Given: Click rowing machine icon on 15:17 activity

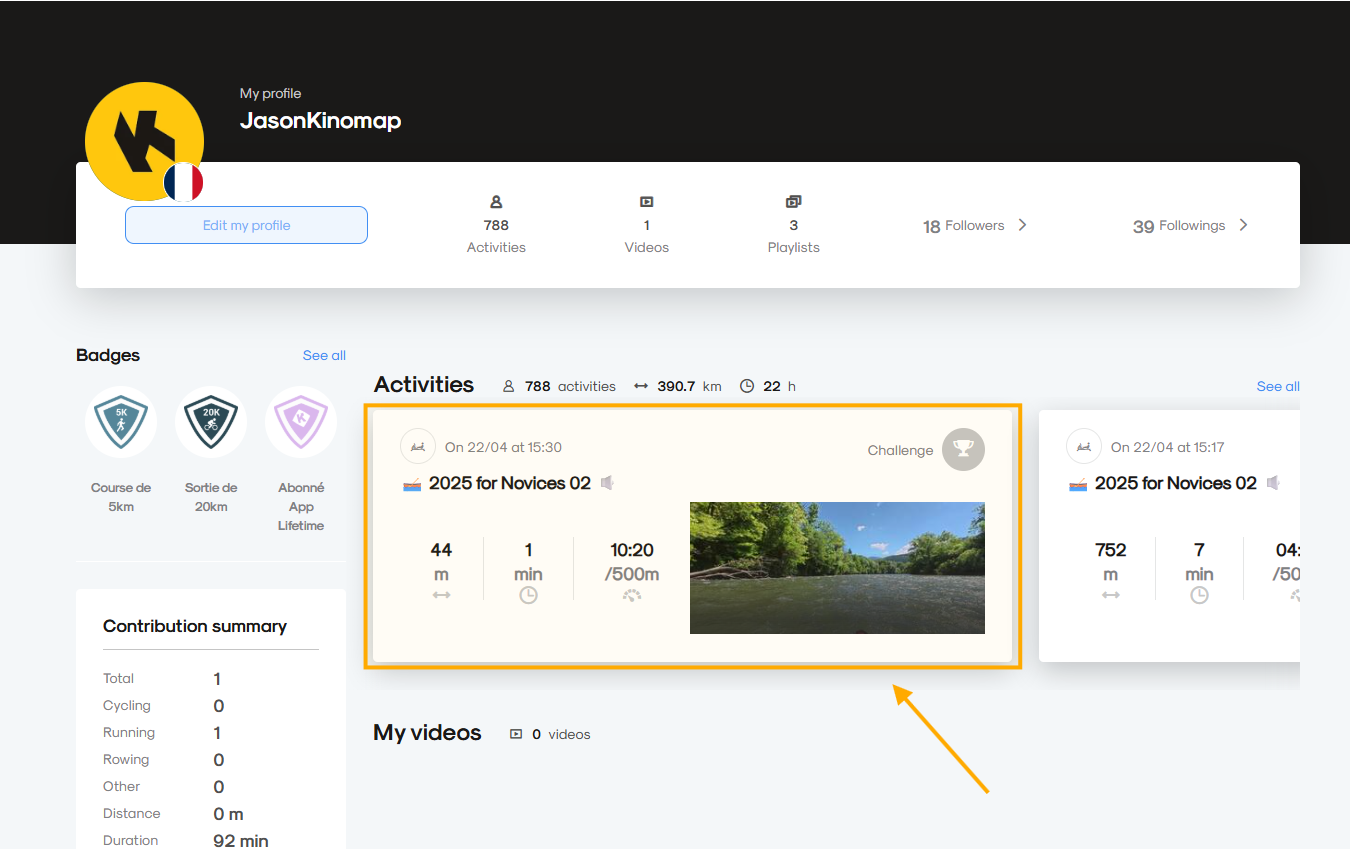Looking at the screenshot, I should click(x=1084, y=447).
